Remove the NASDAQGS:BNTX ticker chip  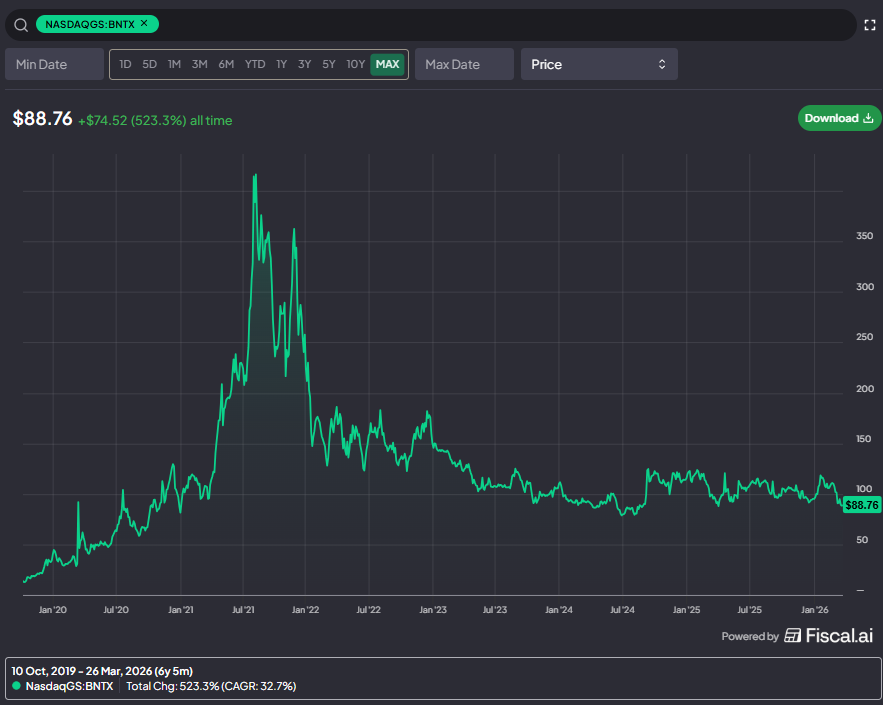click(x=144, y=24)
